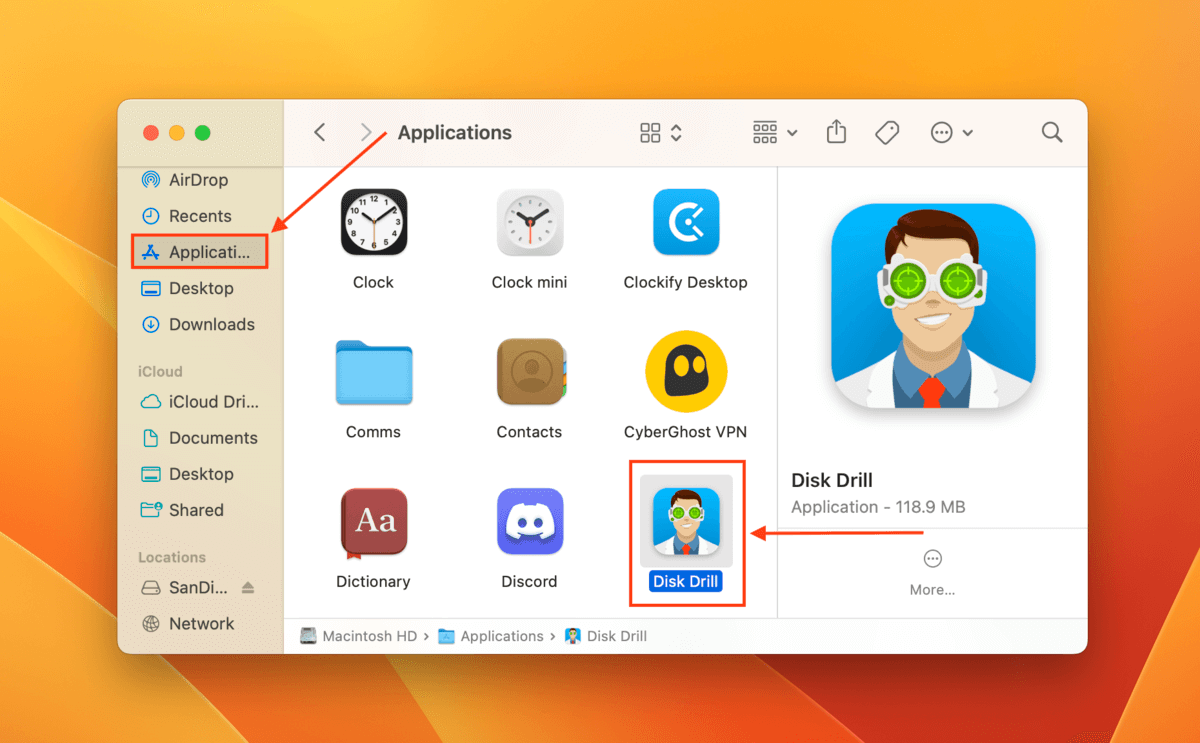Click the "Clockify Desktop" label

tap(685, 282)
